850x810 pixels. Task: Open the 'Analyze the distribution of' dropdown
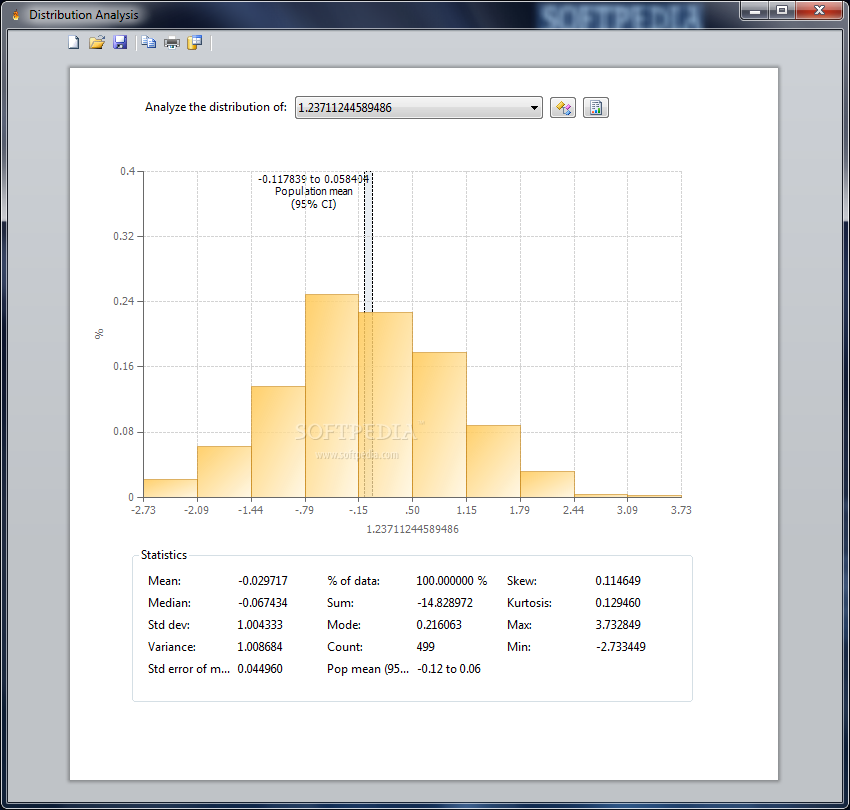(x=418, y=107)
